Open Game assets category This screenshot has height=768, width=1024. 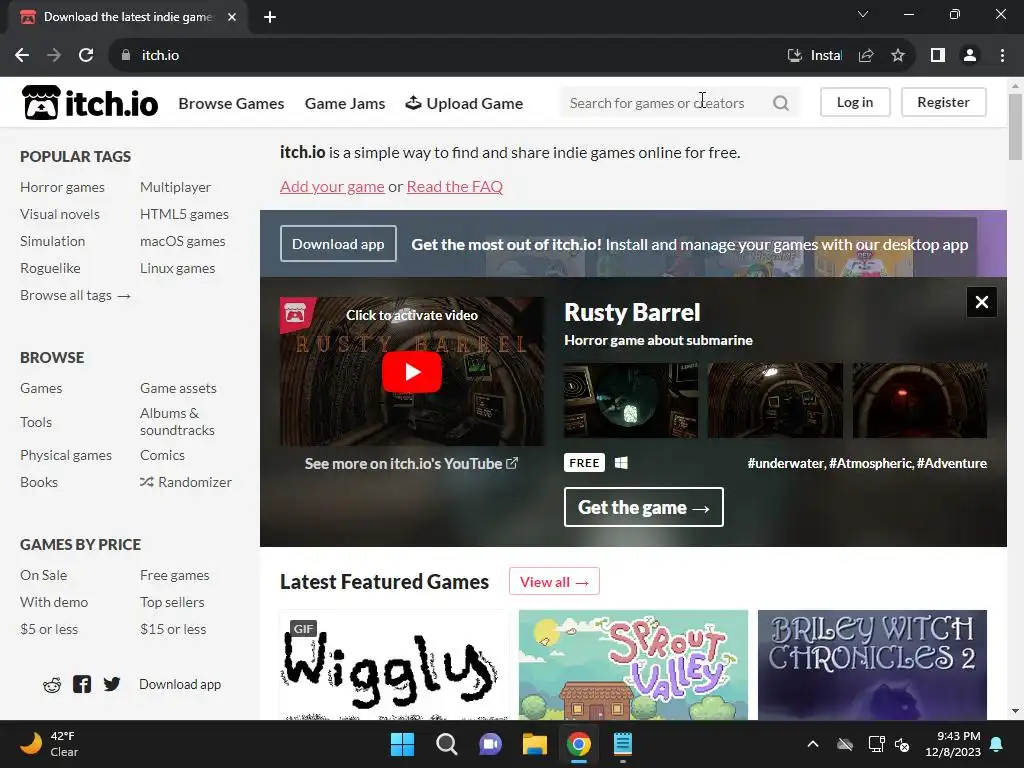[178, 388]
